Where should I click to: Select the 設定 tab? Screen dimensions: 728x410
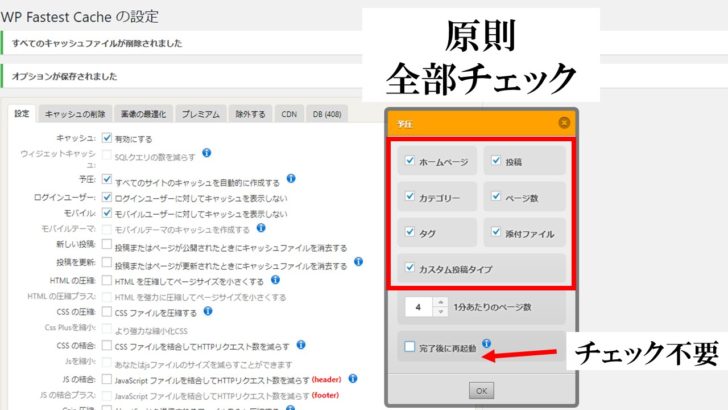coord(22,114)
